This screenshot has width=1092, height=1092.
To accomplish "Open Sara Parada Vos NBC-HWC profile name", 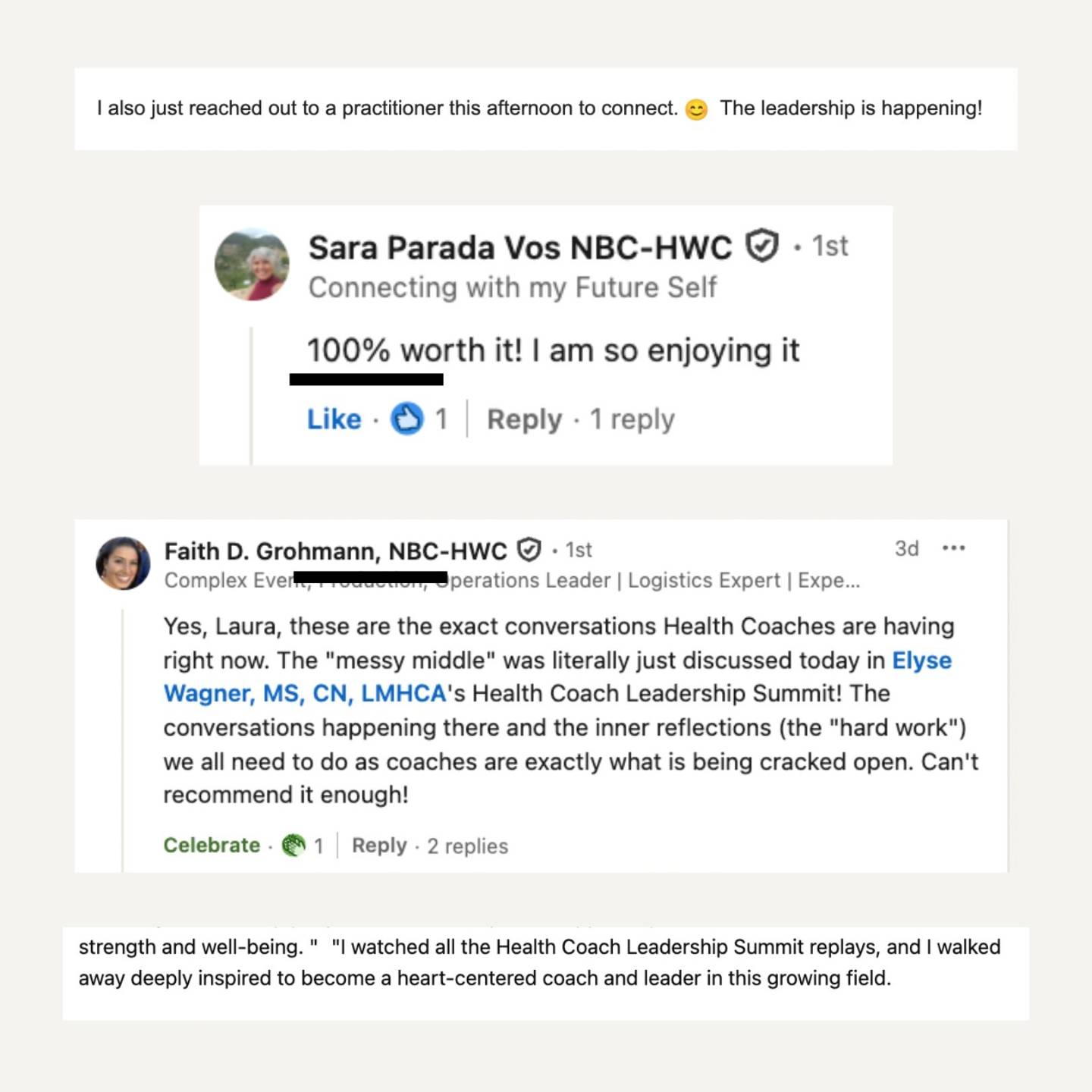I will [520, 248].
